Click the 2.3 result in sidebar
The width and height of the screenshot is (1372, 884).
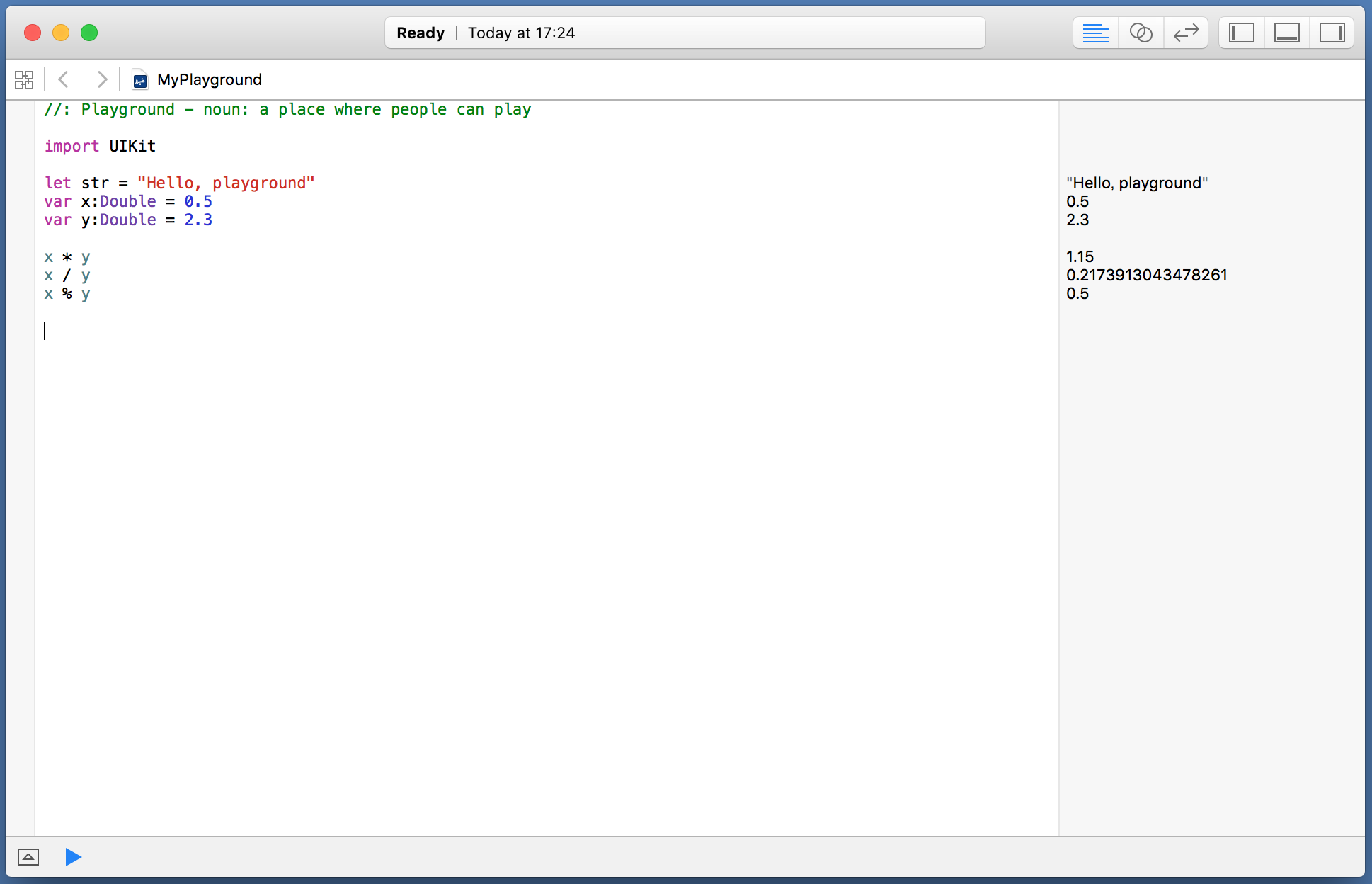pyautogui.click(x=1077, y=220)
